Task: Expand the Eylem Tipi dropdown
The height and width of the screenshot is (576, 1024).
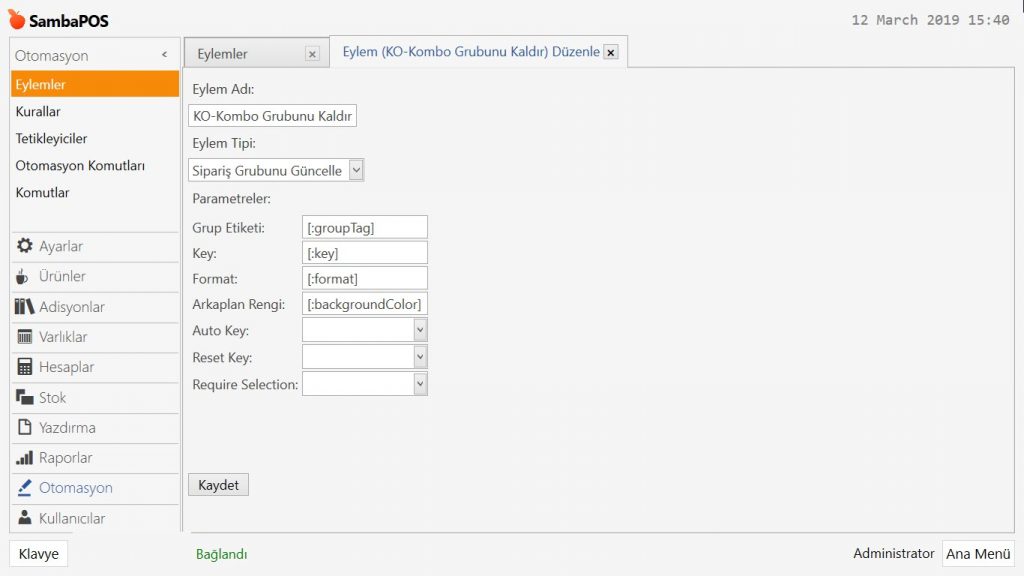Action: [356, 171]
